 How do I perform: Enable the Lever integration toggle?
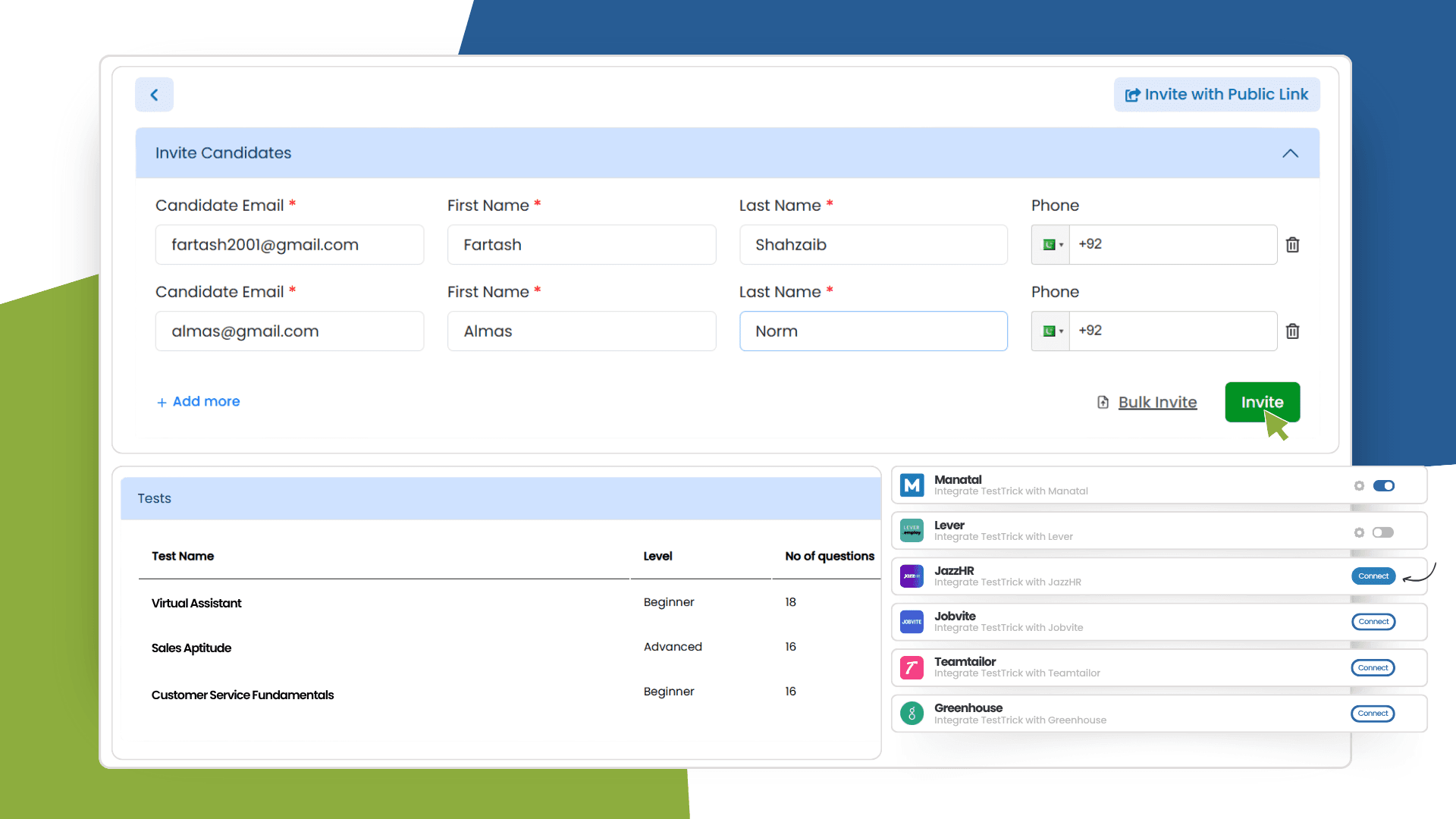pyautogui.click(x=1383, y=532)
